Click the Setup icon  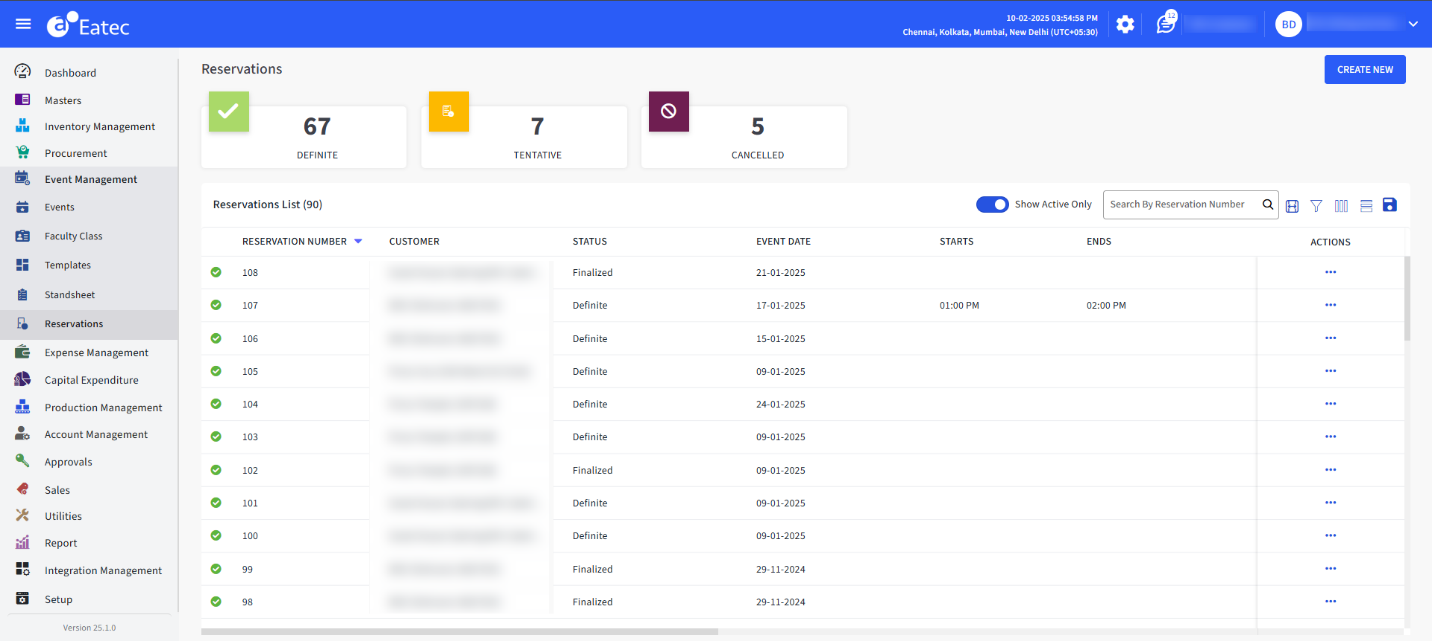pos(22,599)
